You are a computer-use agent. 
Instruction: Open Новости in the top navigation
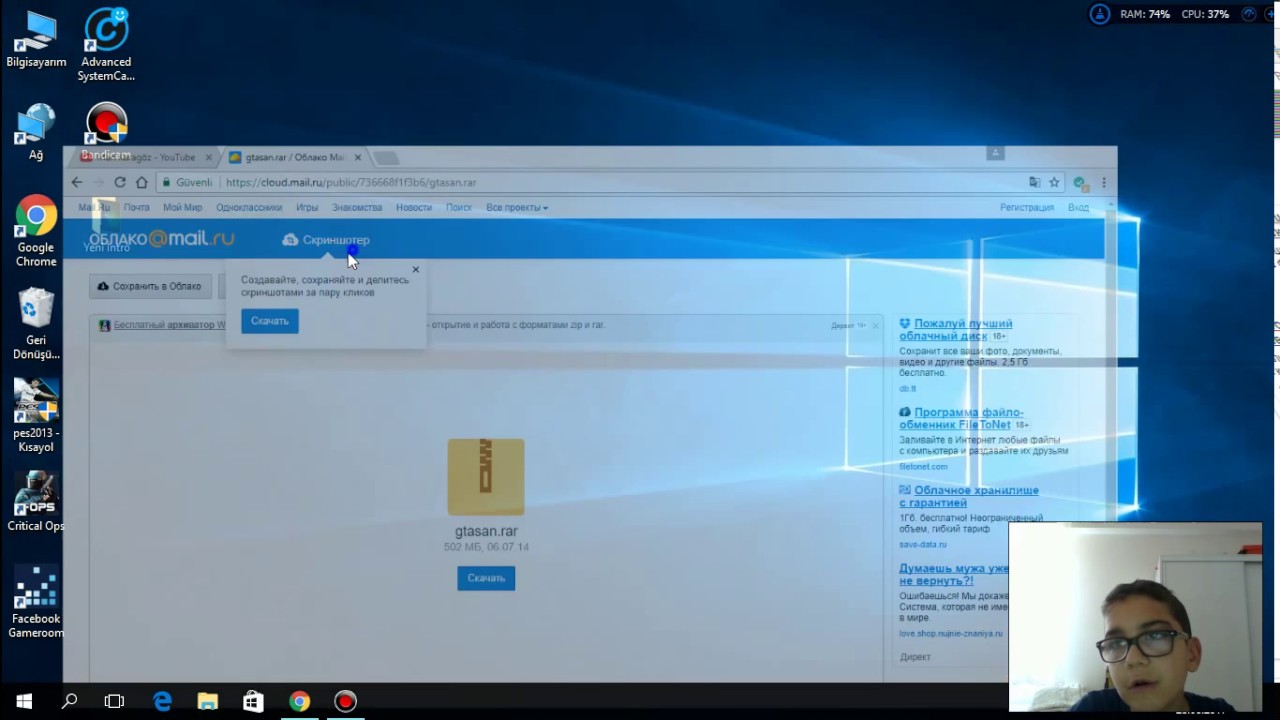coord(414,207)
